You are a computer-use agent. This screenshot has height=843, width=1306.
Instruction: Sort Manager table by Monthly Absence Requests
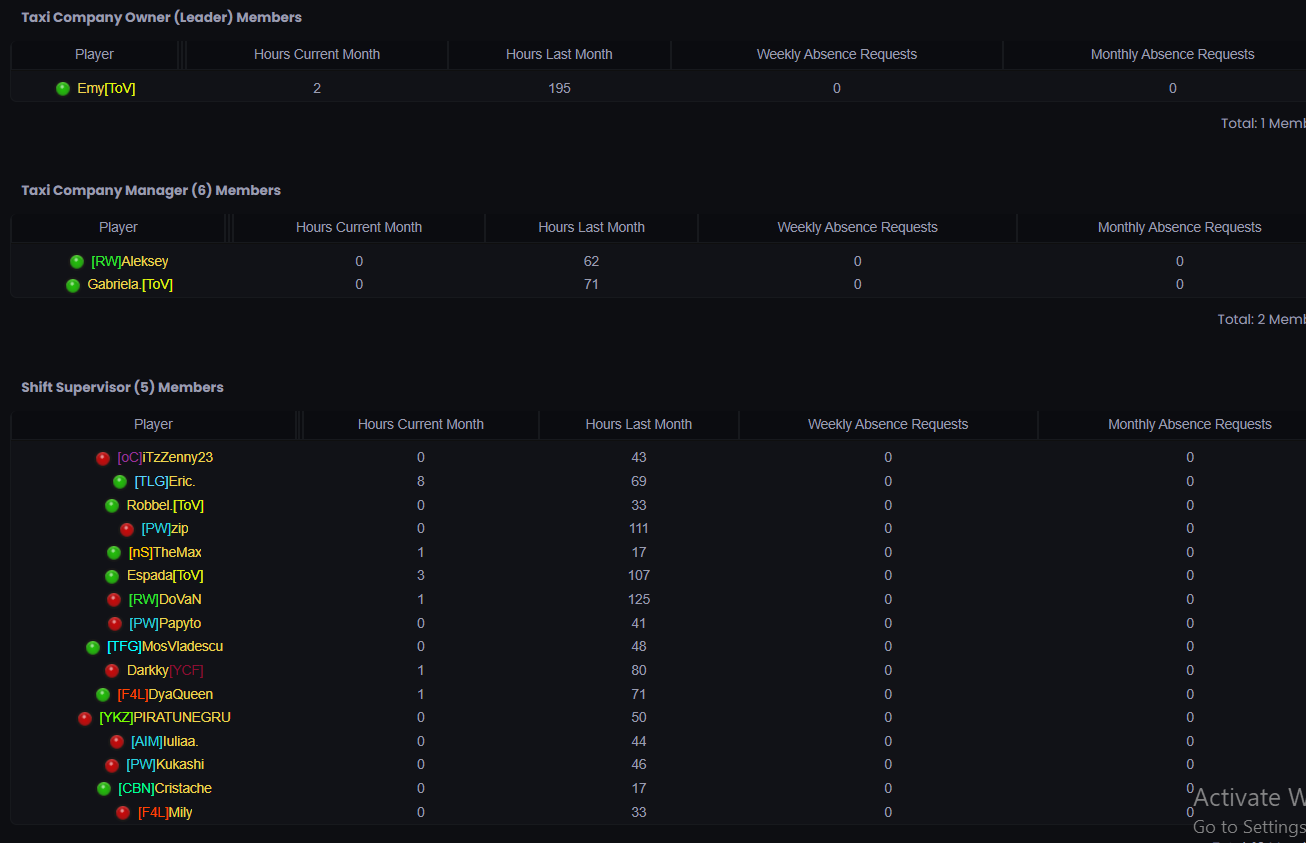click(1179, 228)
